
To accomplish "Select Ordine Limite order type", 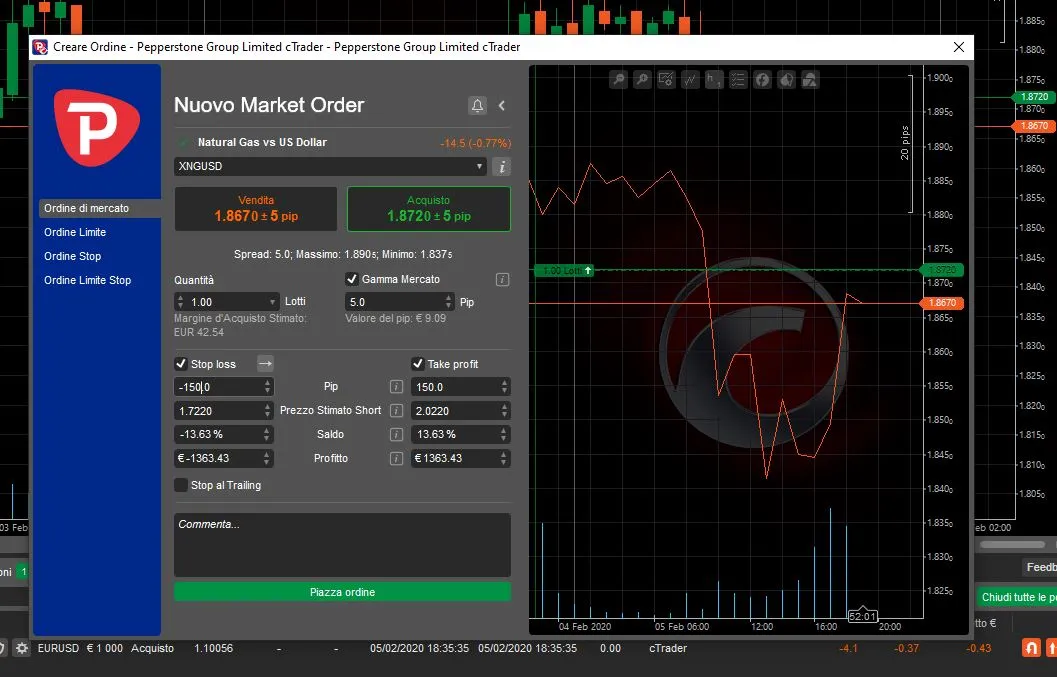I will click(75, 232).
